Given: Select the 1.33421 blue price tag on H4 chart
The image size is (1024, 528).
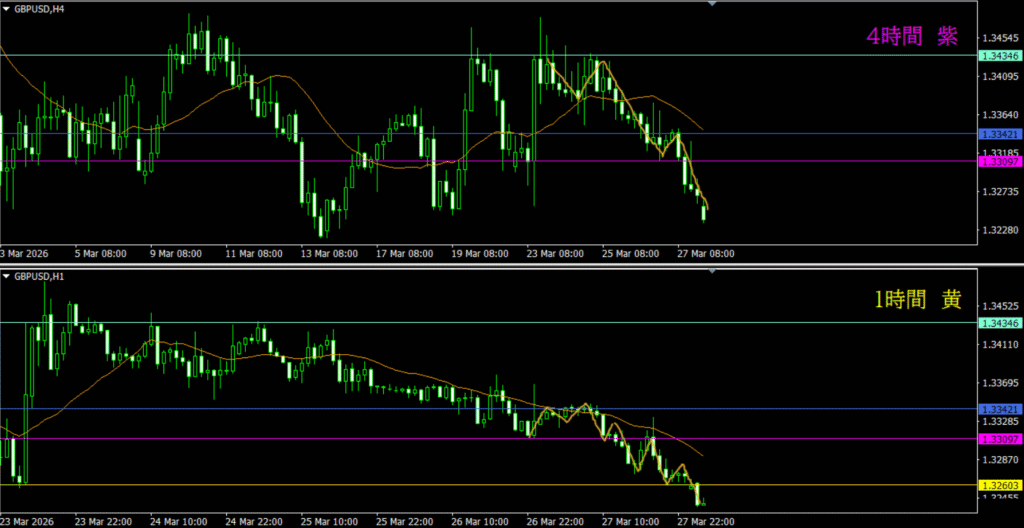Looking at the screenshot, I should 999,134.
